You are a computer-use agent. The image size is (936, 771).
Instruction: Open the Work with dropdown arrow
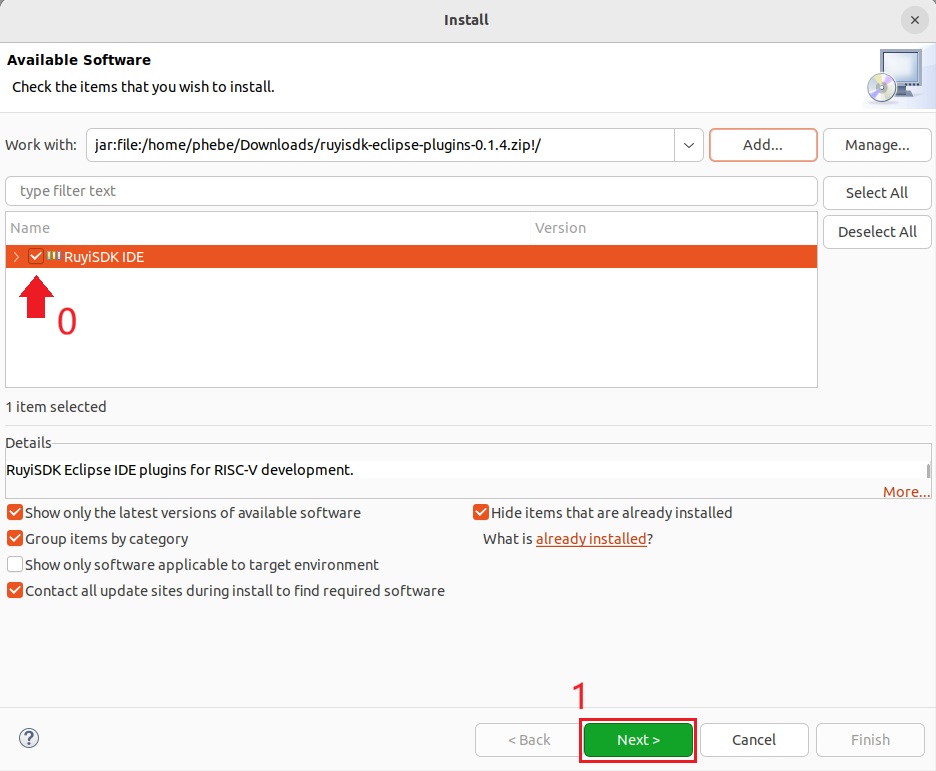(x=689, y=145)
